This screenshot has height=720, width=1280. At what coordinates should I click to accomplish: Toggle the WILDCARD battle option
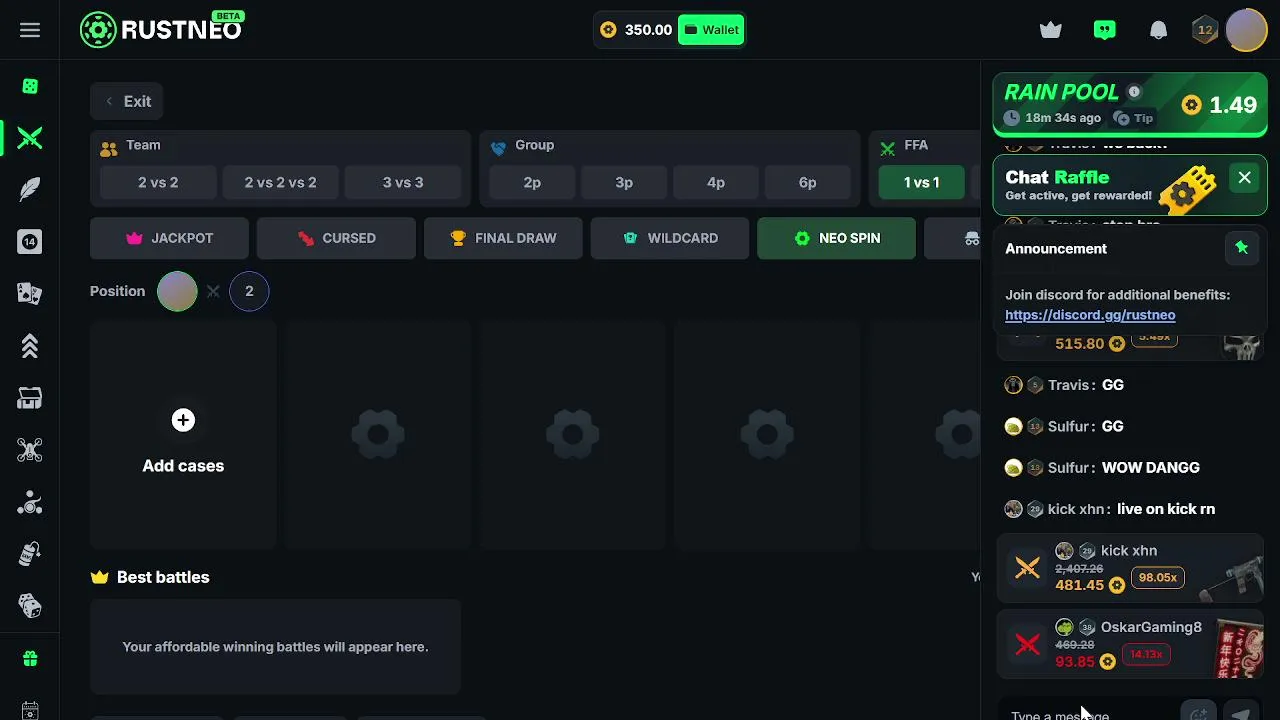pos(670,238)
